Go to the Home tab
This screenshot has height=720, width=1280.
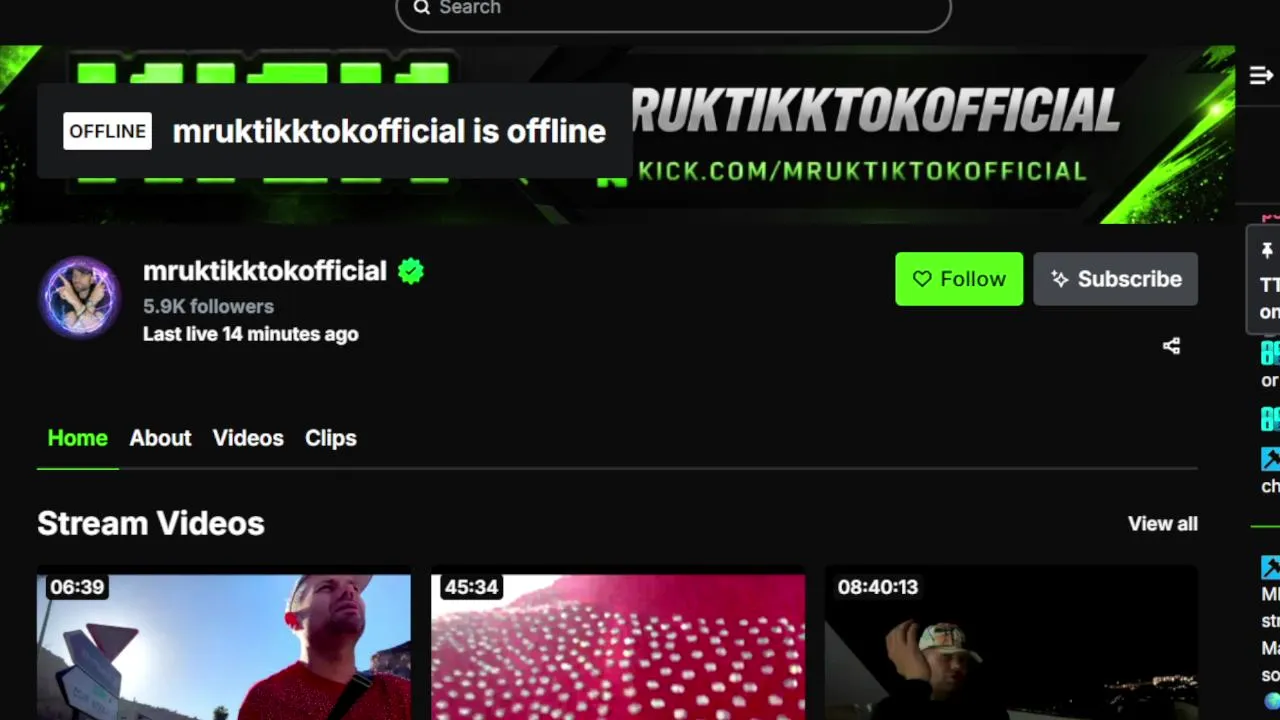[77, 438]
